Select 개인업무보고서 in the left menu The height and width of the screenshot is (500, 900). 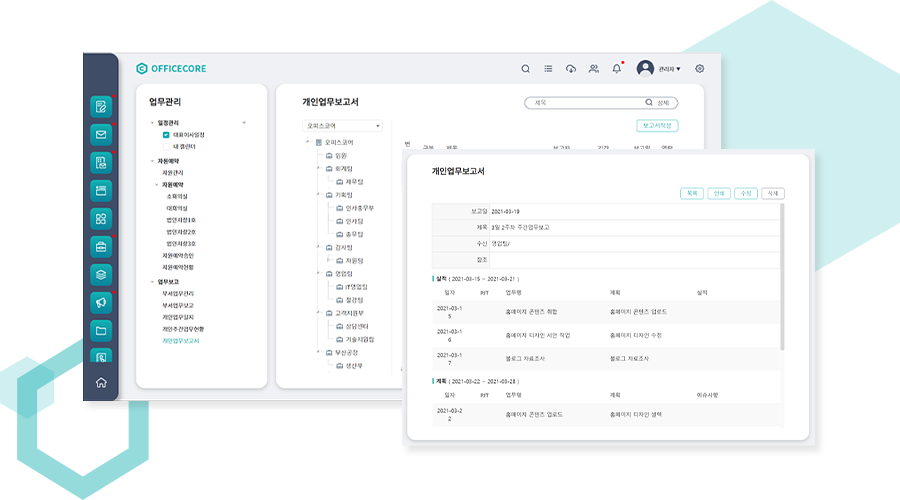point(181,341)
